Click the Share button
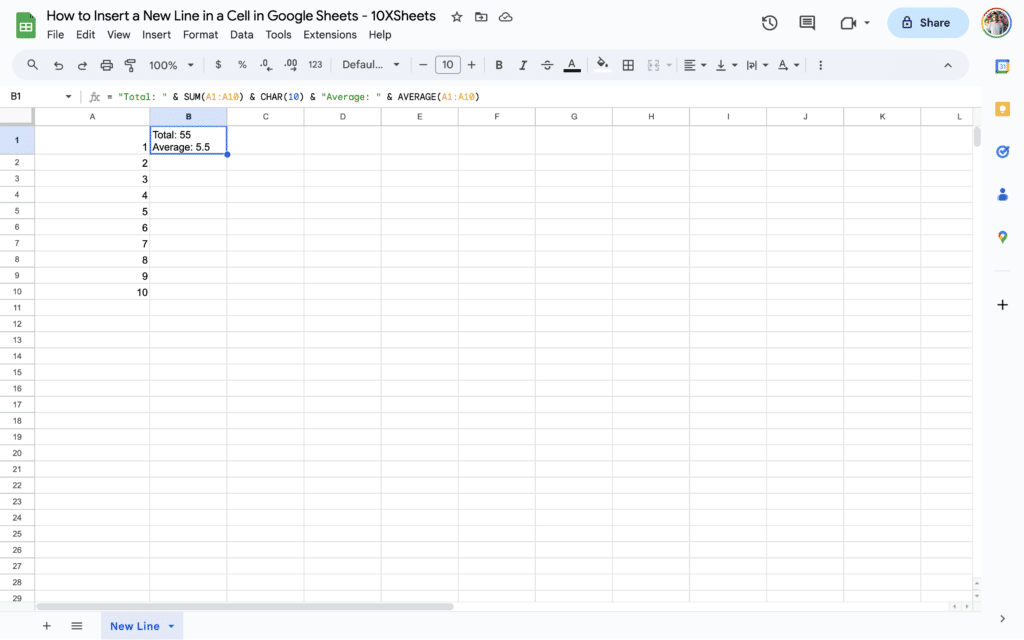 pyautogui.click(x=927, y=22)
